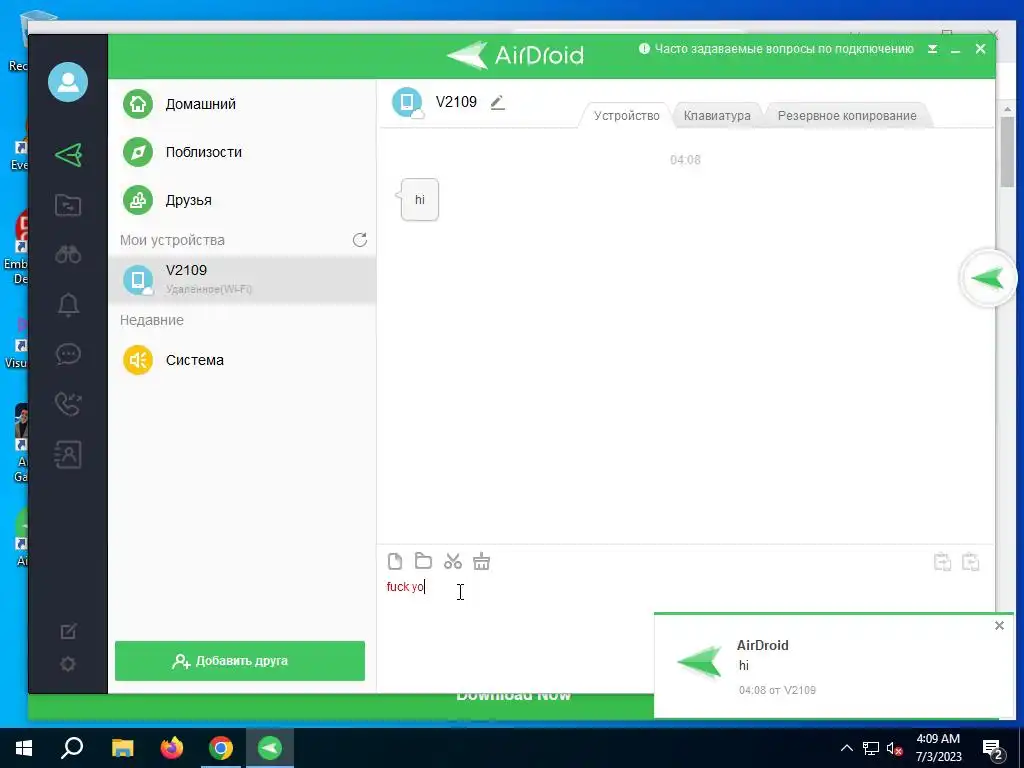The width and height of the screenshot is (1024, 768).
Task: Open the title bar dropdown menu arrow
Action: [x=933, y=49]
